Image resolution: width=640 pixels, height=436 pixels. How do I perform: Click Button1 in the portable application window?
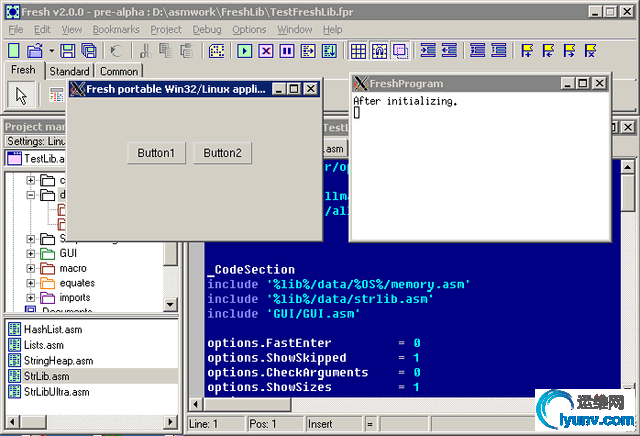pos(156,153)
